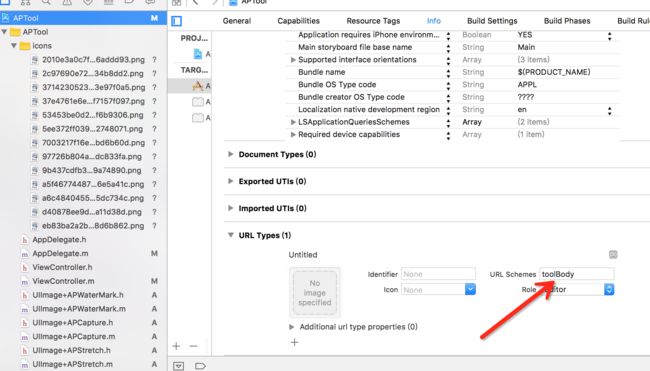Select the second target under TARG...
Image resolution: width=650 pixels, height=371 pixels.
[x=201, y=102]
